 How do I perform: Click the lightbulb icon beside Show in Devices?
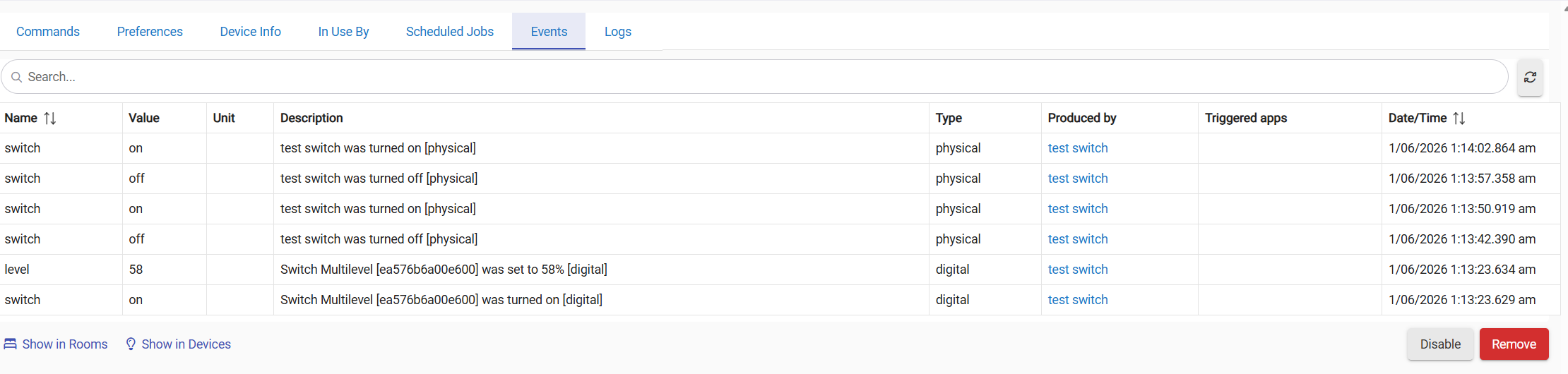click(131, 344)
